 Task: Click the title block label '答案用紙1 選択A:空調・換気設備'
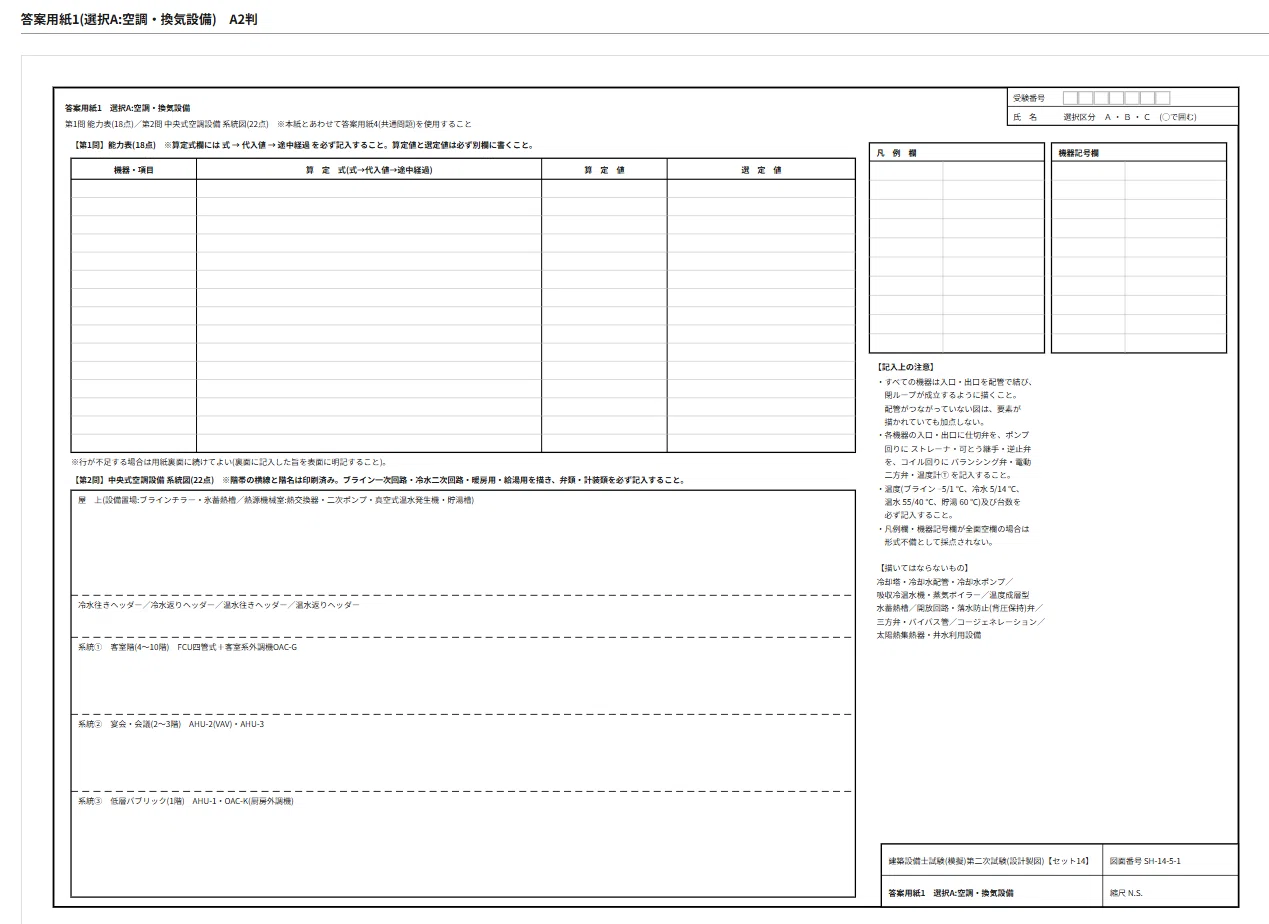[x=951, y=893]
